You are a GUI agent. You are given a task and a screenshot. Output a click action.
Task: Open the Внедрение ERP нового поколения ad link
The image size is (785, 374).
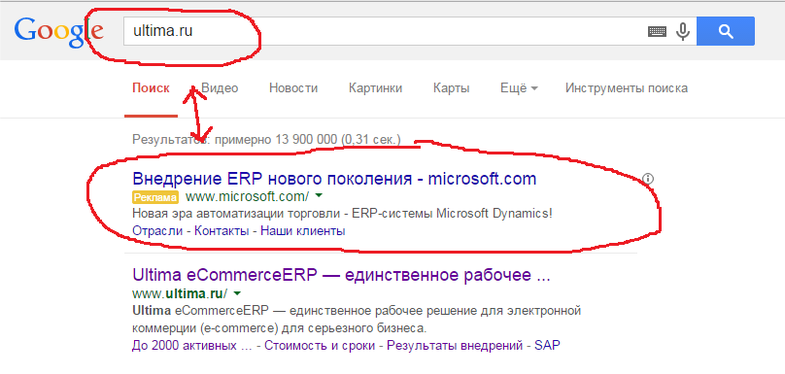334,179
